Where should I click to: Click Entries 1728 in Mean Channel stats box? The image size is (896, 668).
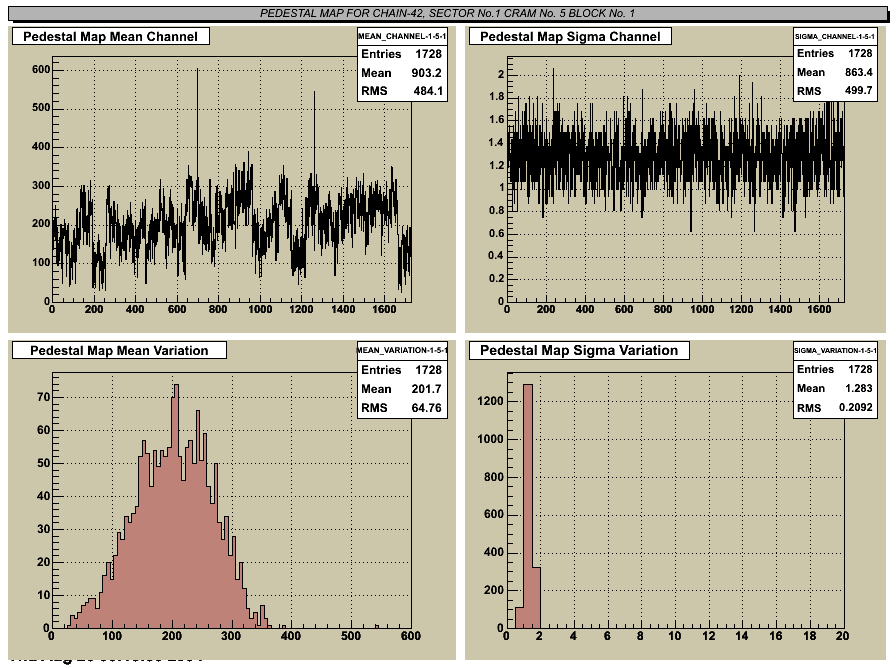coord(402,54)
